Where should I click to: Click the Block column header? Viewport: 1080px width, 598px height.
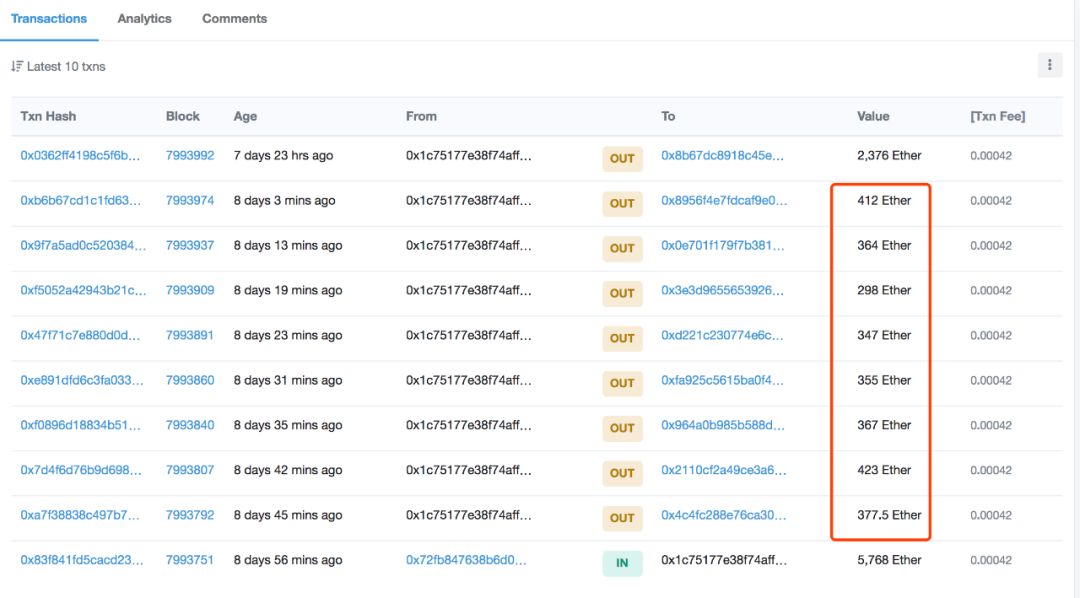pos(183,116)
